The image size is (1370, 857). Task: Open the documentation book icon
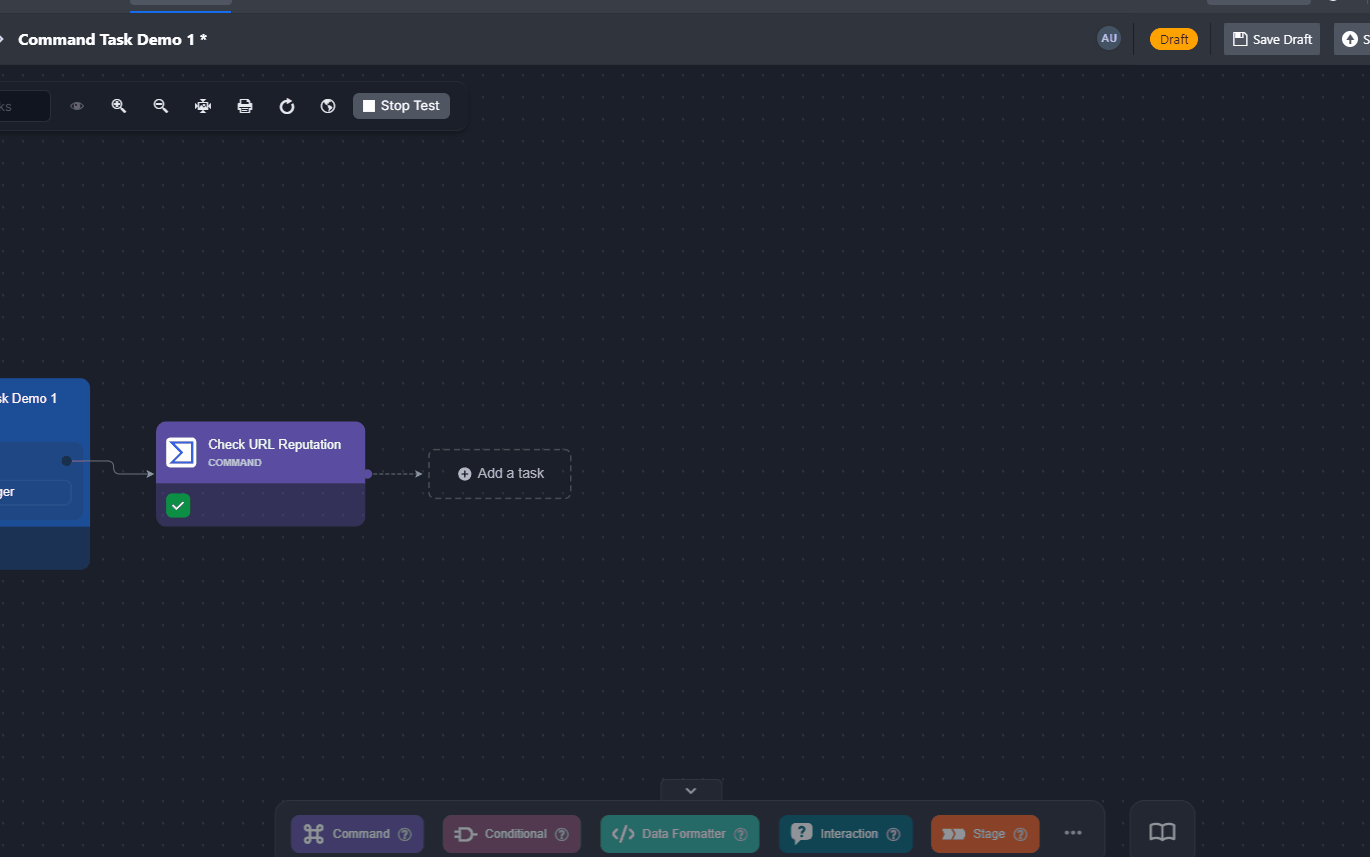coord(1161,832)
